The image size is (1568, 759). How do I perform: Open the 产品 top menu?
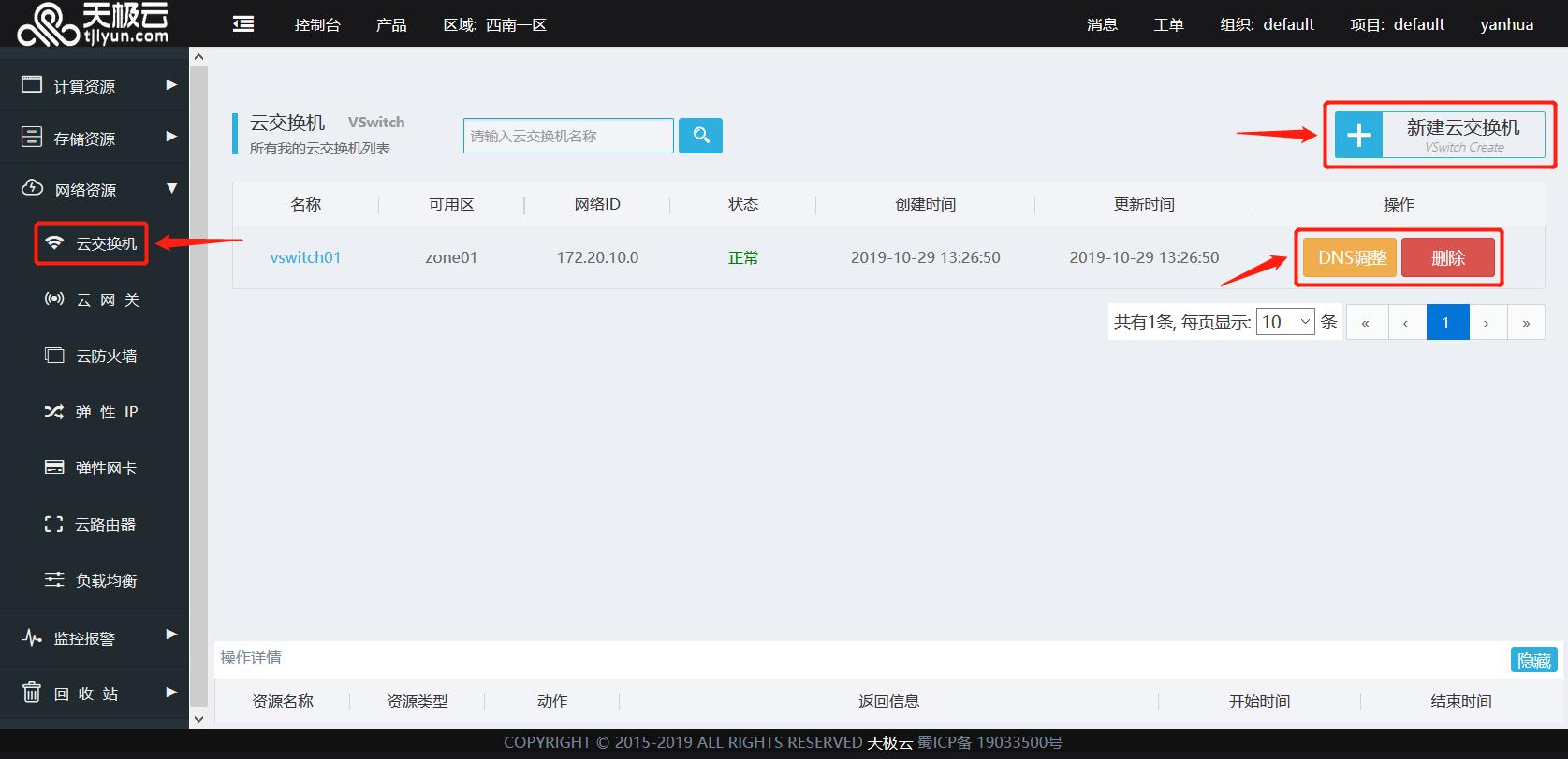pos(391,24)
